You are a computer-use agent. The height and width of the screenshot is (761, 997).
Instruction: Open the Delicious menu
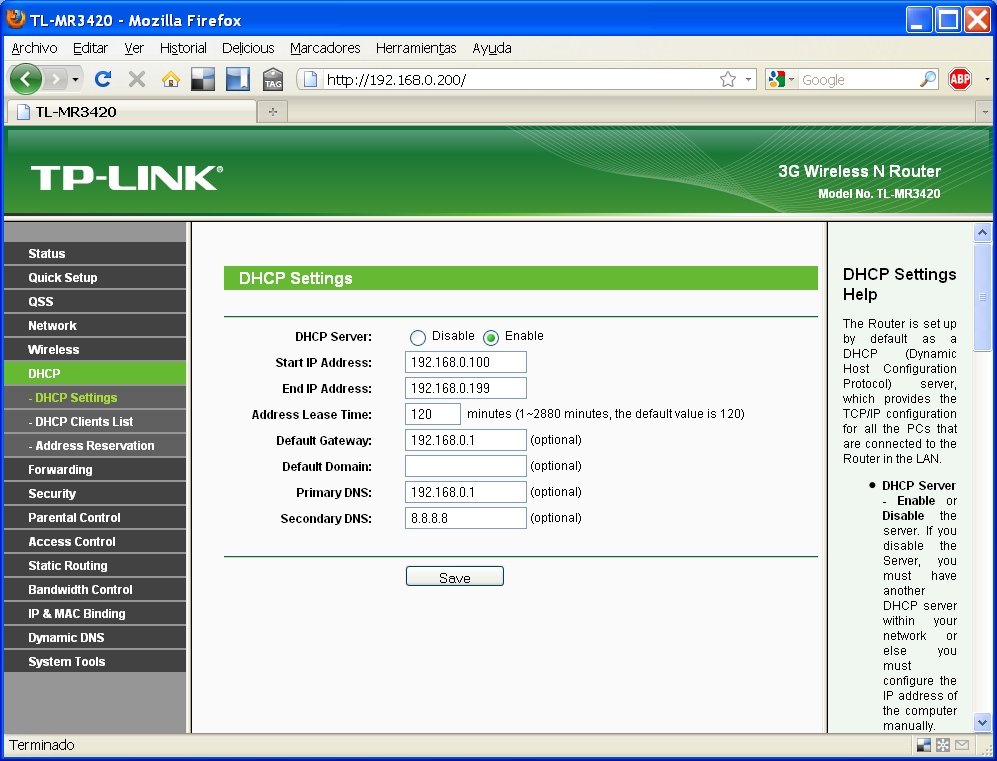coord(248,48)
